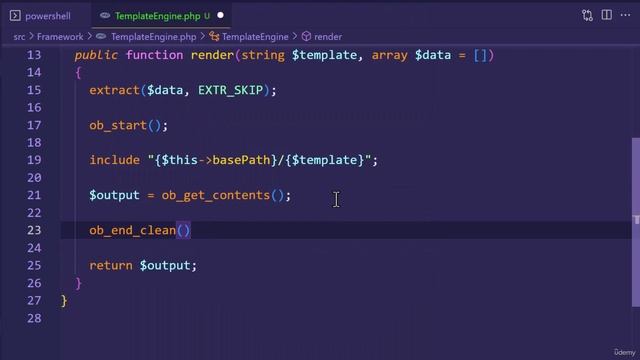Click the 'ob_get_contents' call

click(216, 196)
